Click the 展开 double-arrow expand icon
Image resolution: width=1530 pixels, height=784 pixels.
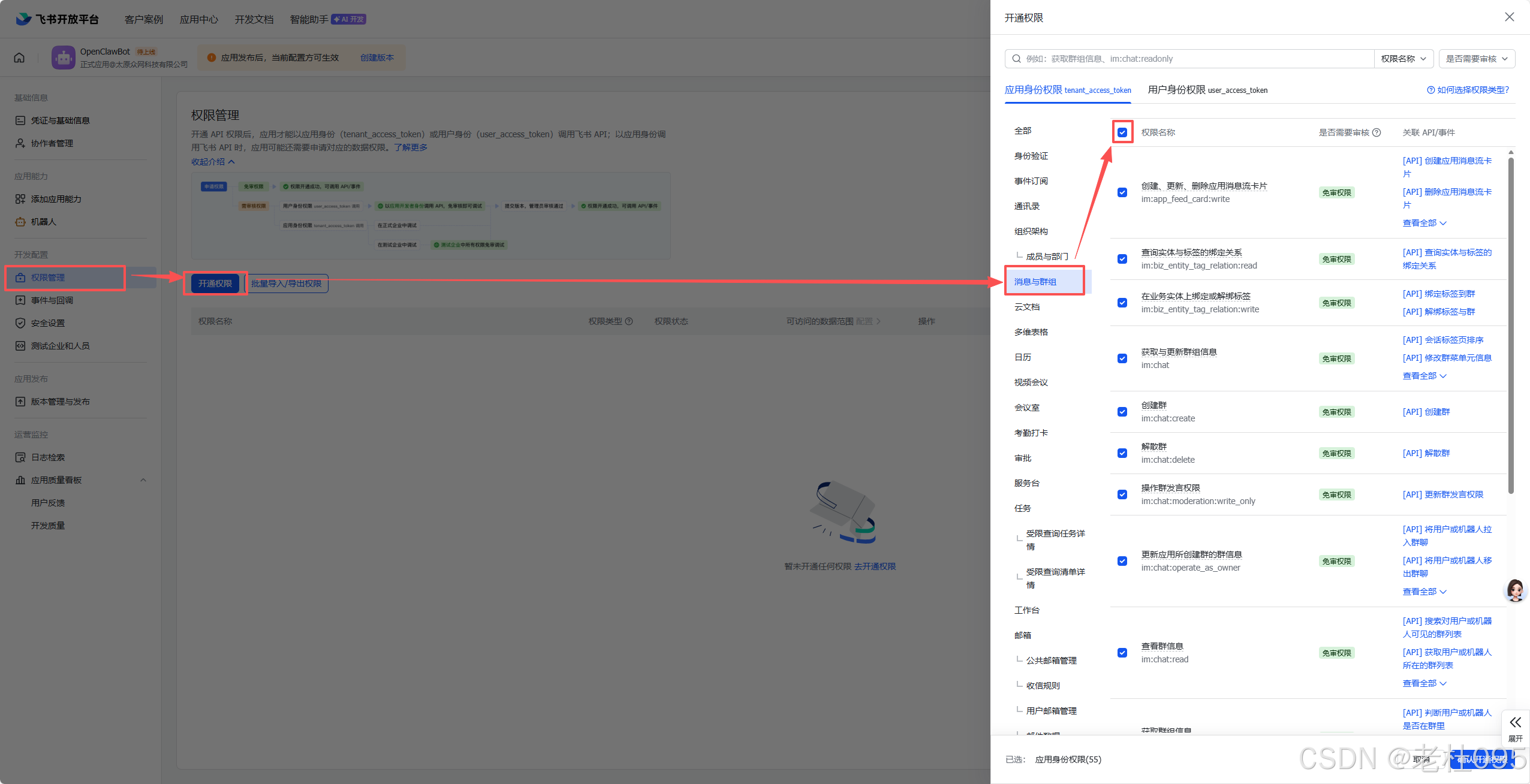click(x=1515, y=722)
